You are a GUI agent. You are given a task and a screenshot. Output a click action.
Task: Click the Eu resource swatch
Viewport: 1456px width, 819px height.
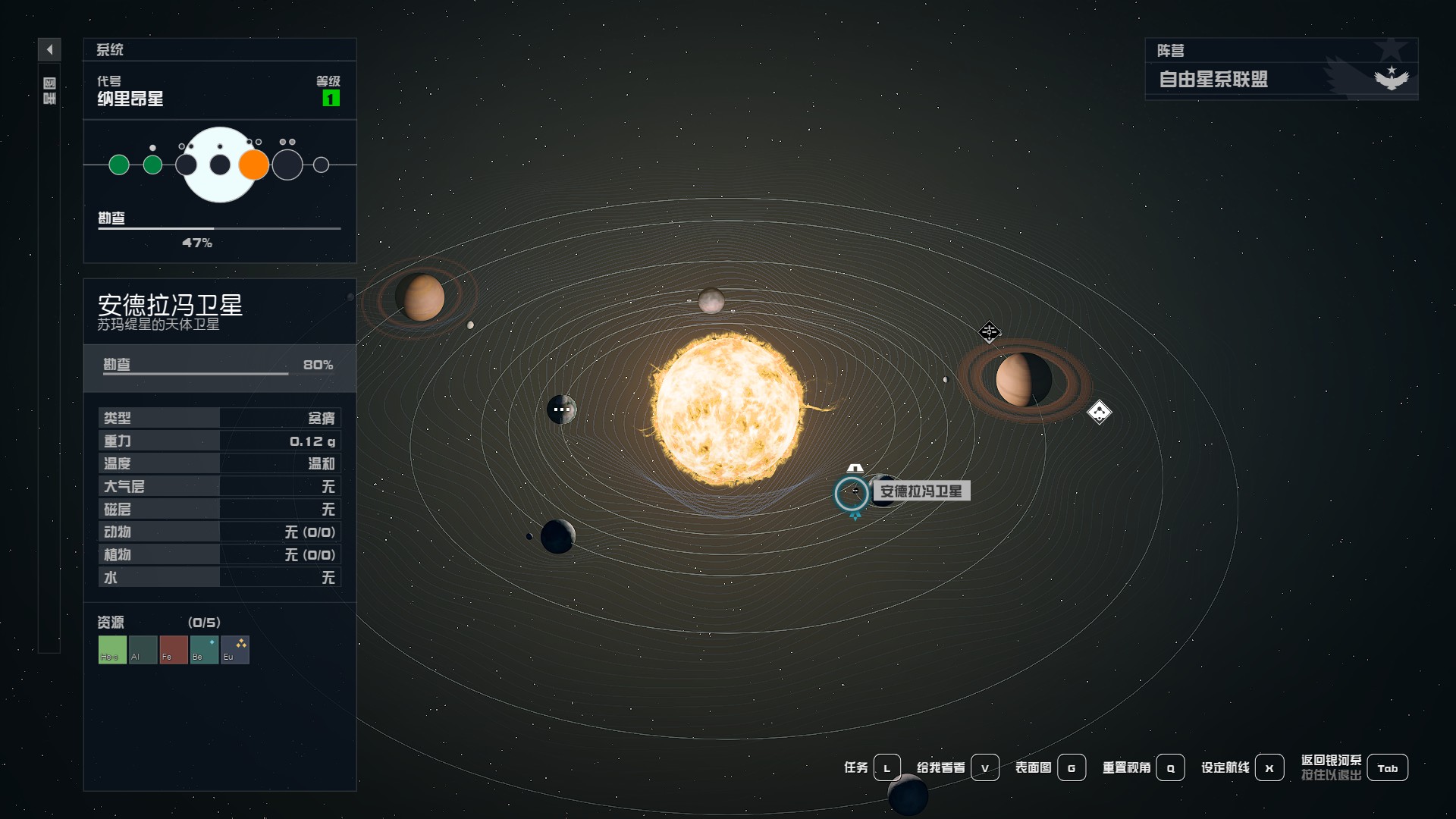click(x=235, y=650)
